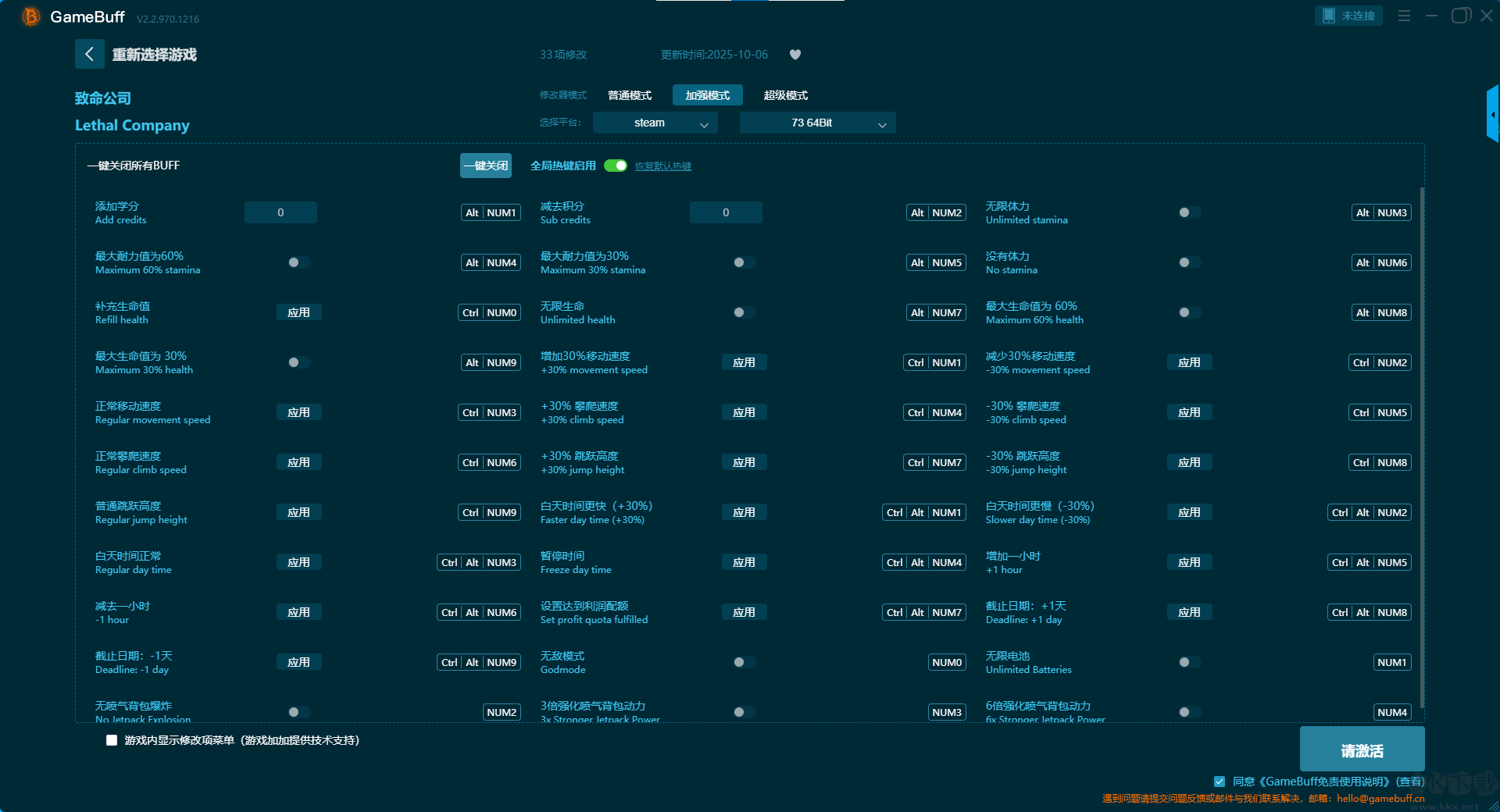This screenshot has width=1500, height=812.
Task: Toggle Maximum 30% health switch
Action: point(299,362)
